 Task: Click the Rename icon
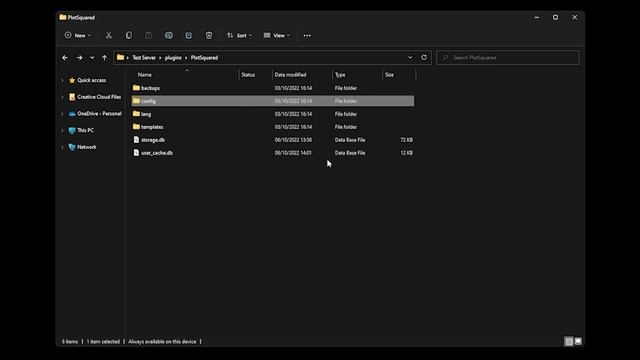pyautogui.click(x=169, y=36)
